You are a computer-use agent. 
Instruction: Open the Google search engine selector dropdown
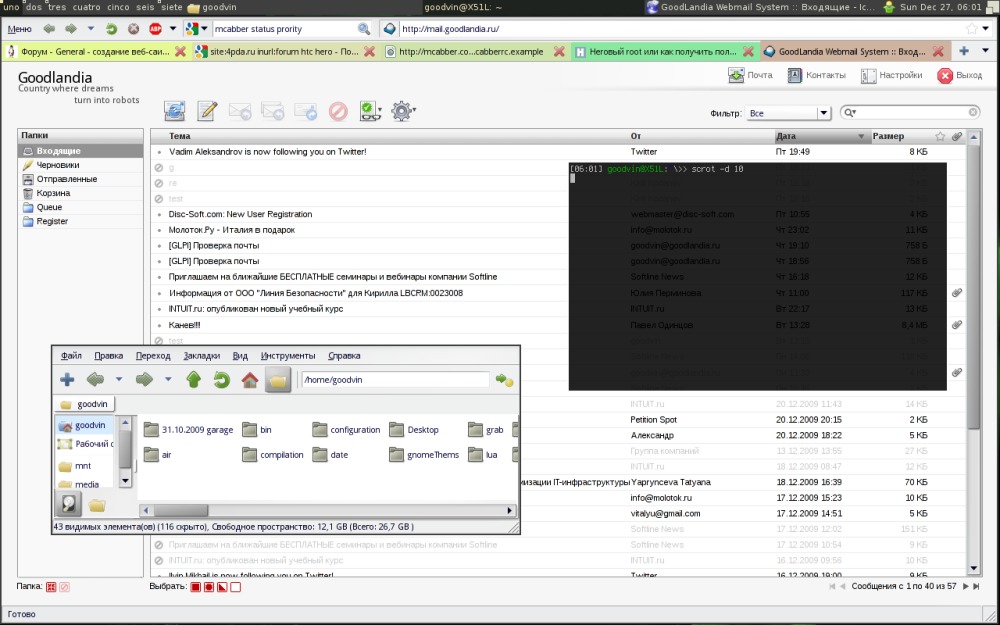pyautogui.click(x=196, y=29)
